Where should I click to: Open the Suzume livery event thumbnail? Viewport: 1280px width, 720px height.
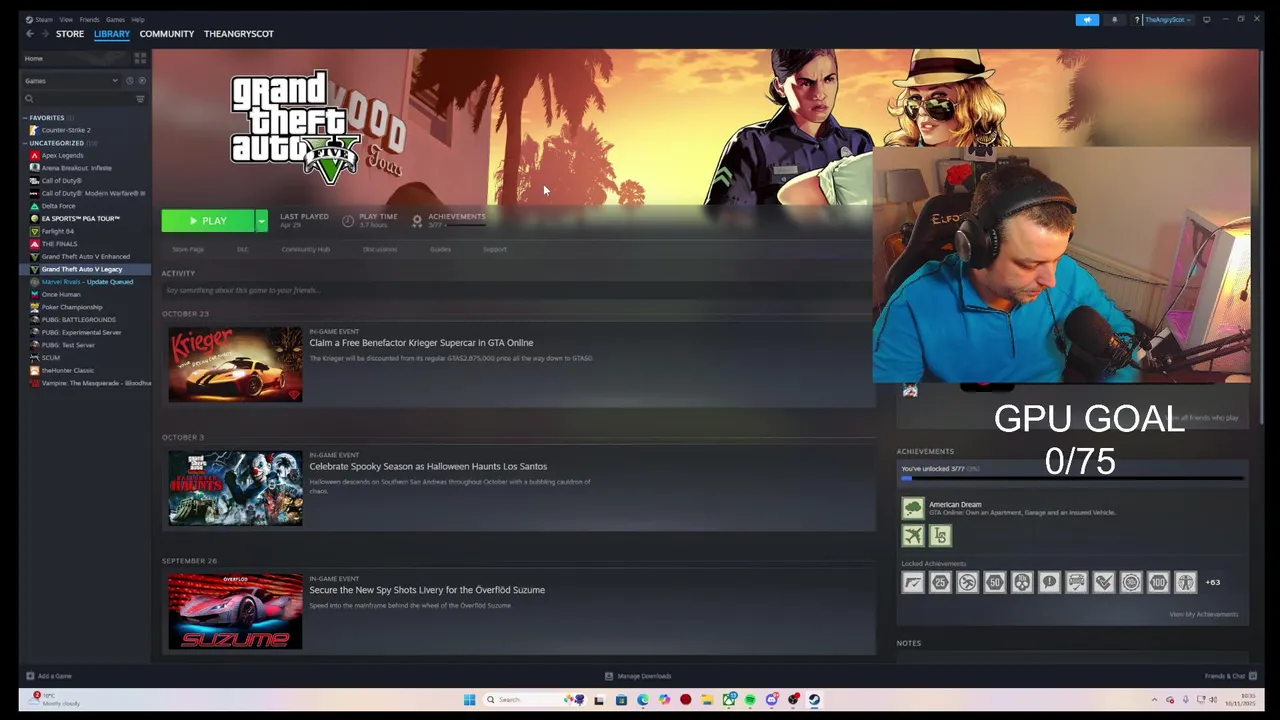(235, 612)
